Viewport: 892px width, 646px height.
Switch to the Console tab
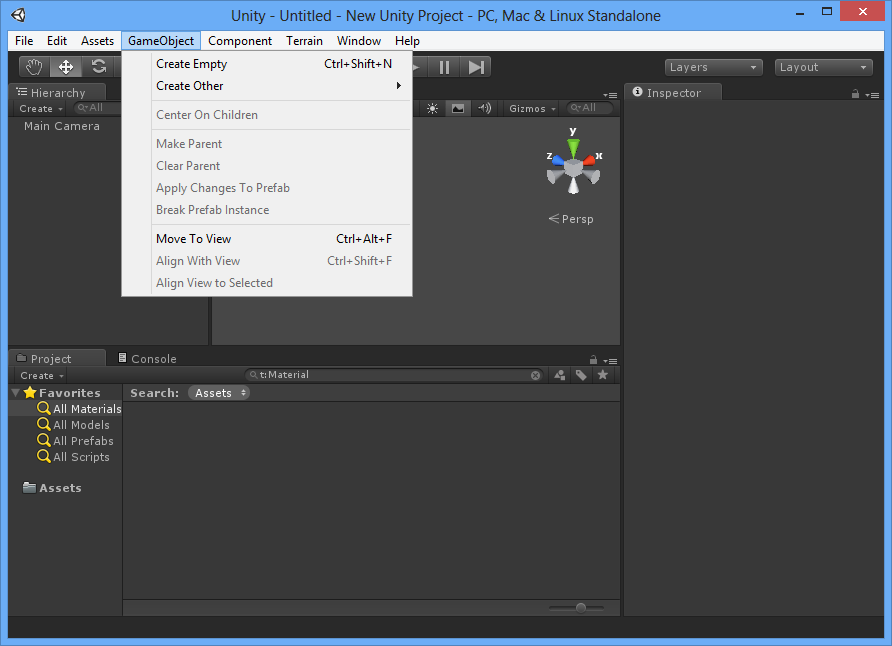(x=147, y=359)
